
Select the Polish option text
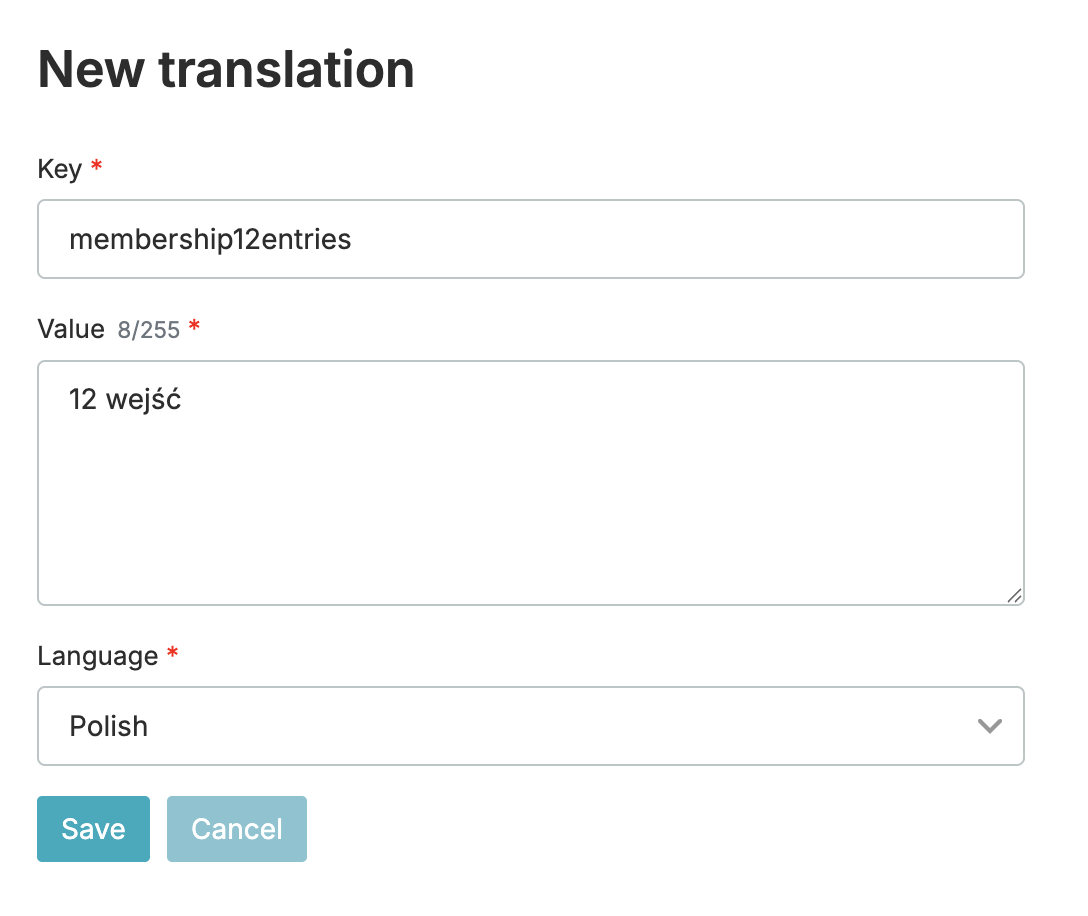click(108, 726)
